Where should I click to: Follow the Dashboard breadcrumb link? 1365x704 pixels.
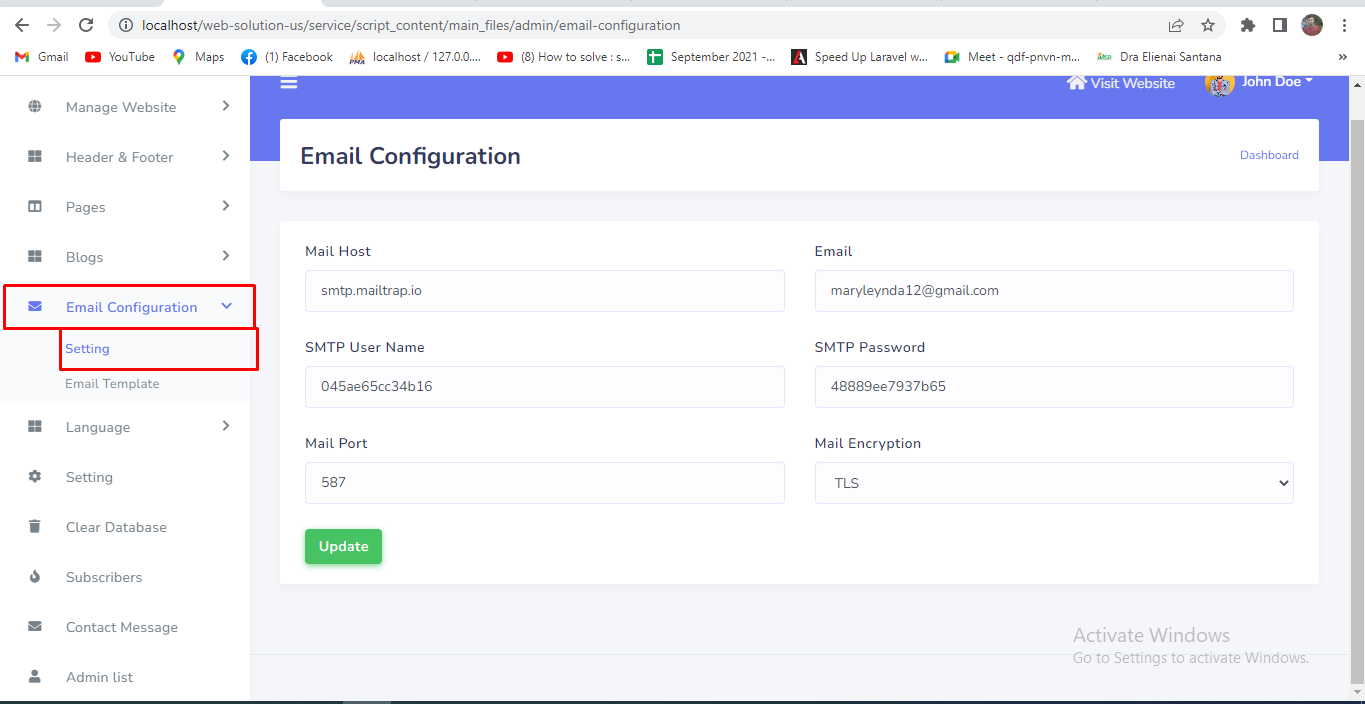point(1269,155)
